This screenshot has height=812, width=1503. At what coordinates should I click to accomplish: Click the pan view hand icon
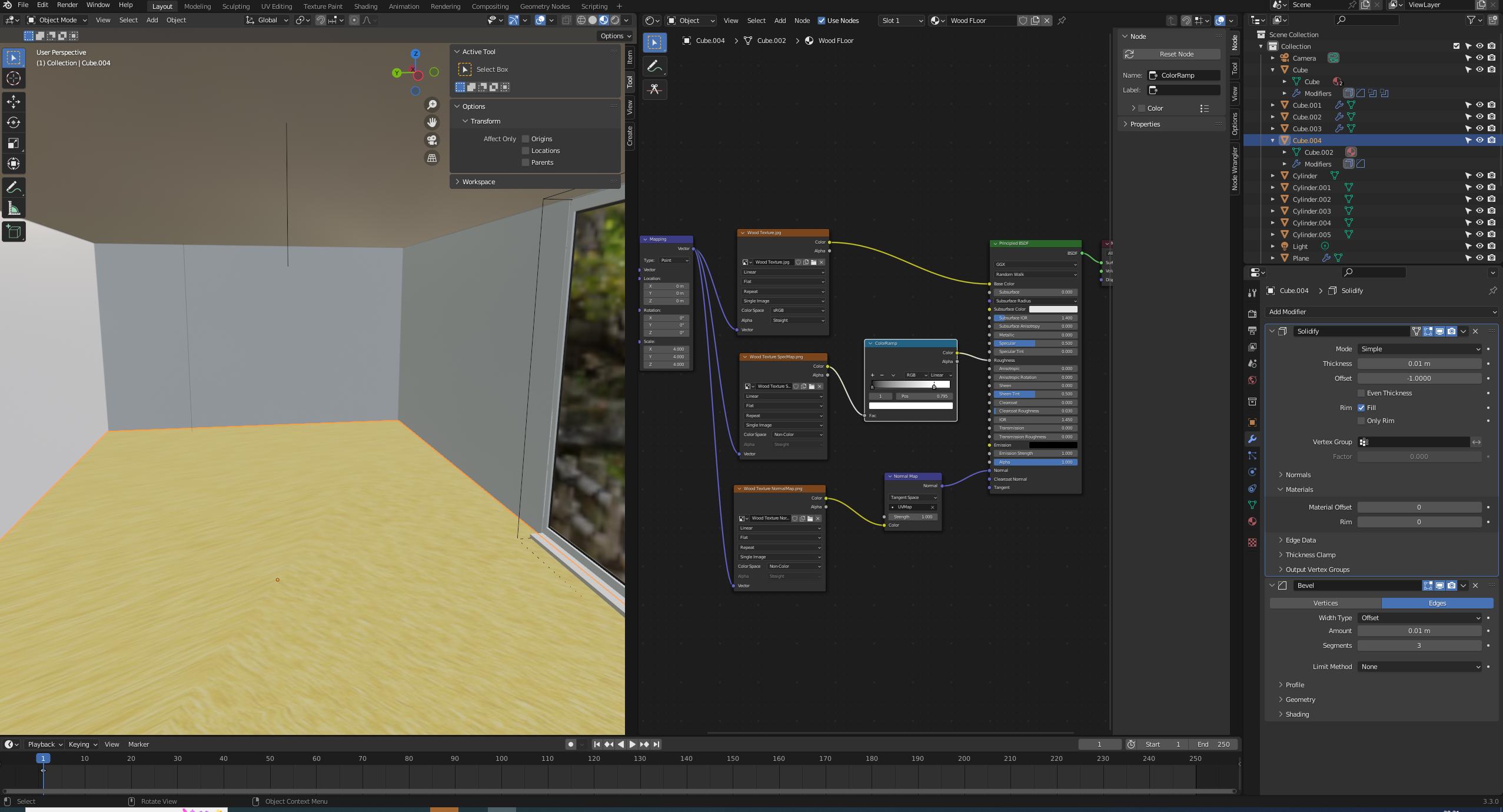click(x=432, y=122)
